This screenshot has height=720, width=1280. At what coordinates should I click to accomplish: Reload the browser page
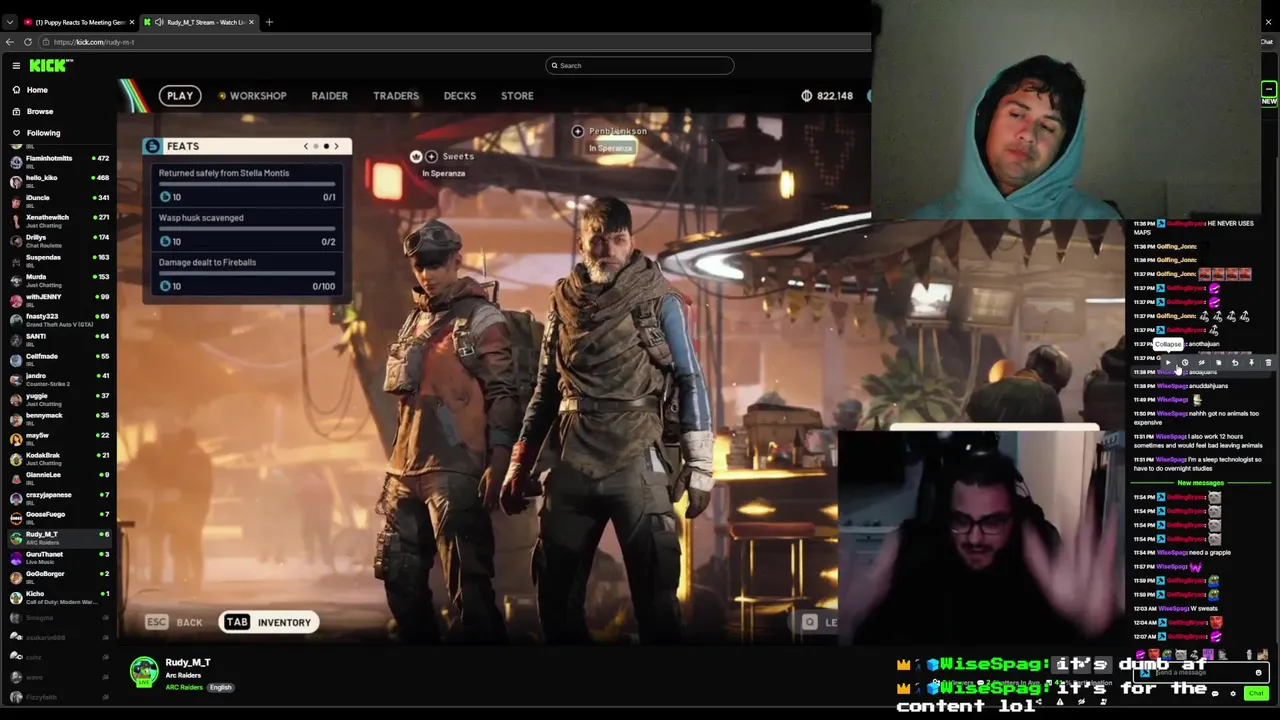(x=28, y=42)
